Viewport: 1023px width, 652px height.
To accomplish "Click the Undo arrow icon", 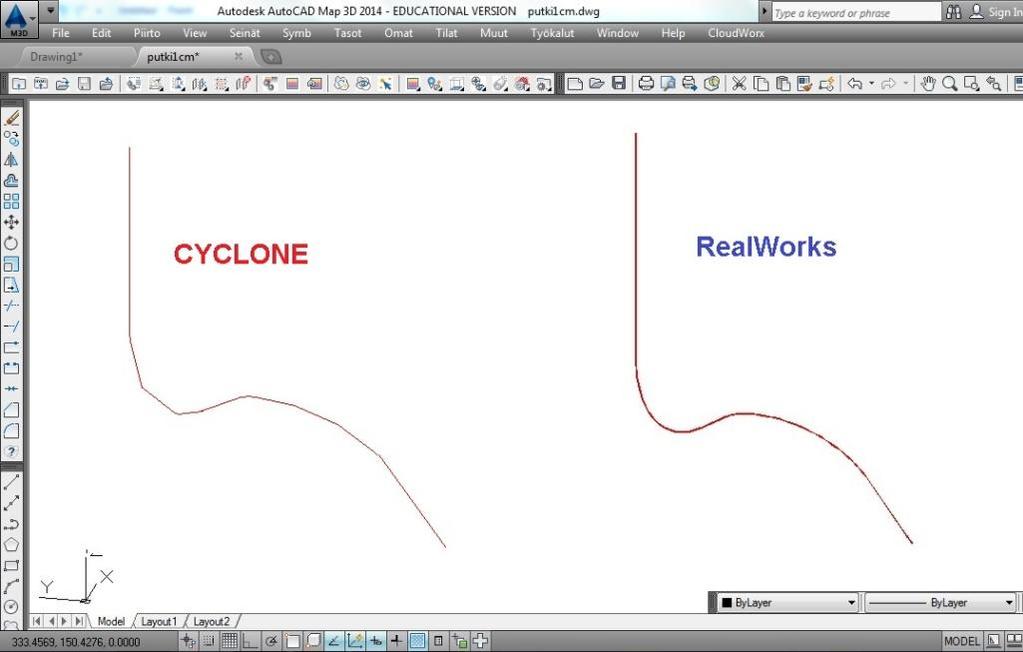I will tap(855, 84).
